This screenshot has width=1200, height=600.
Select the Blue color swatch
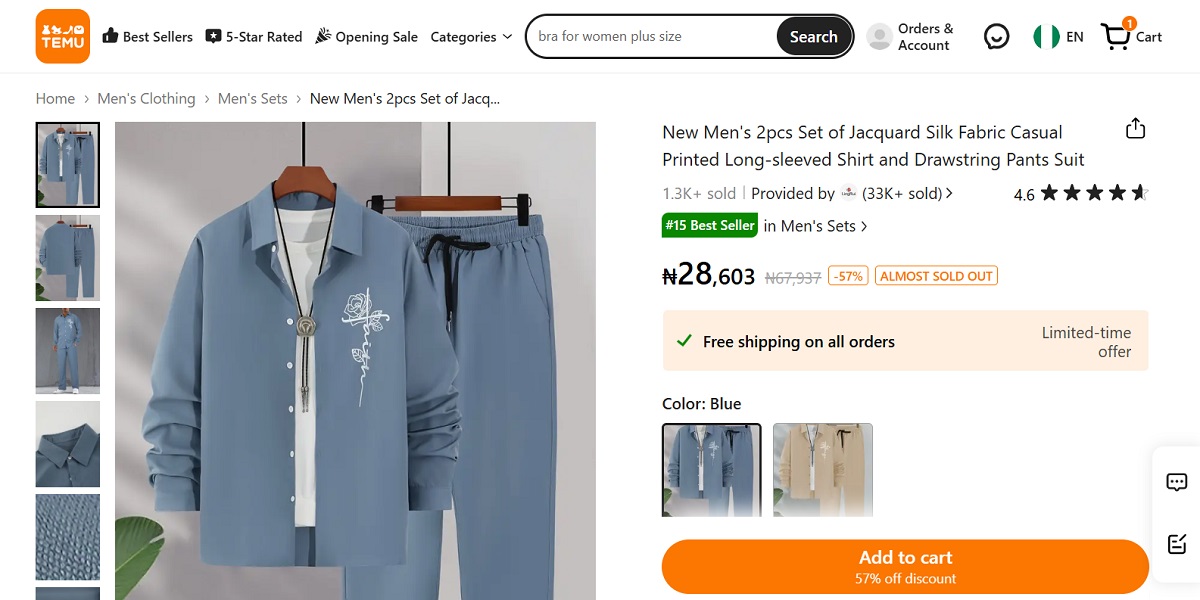pos(711,470)
